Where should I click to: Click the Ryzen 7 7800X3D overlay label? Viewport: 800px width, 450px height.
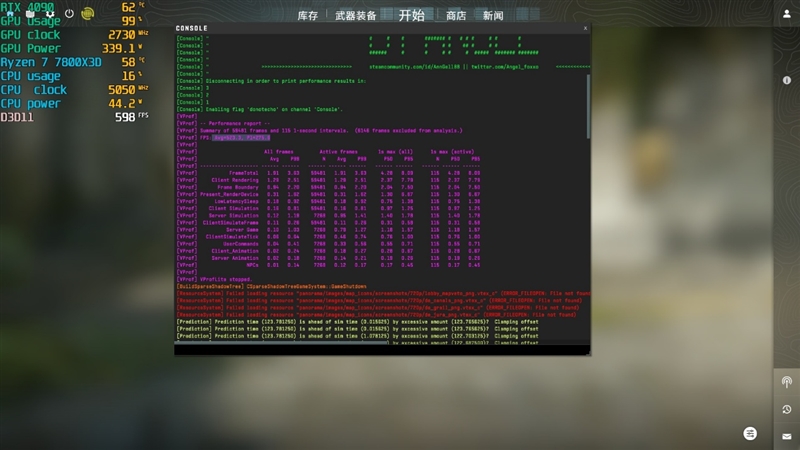[51, 62]
